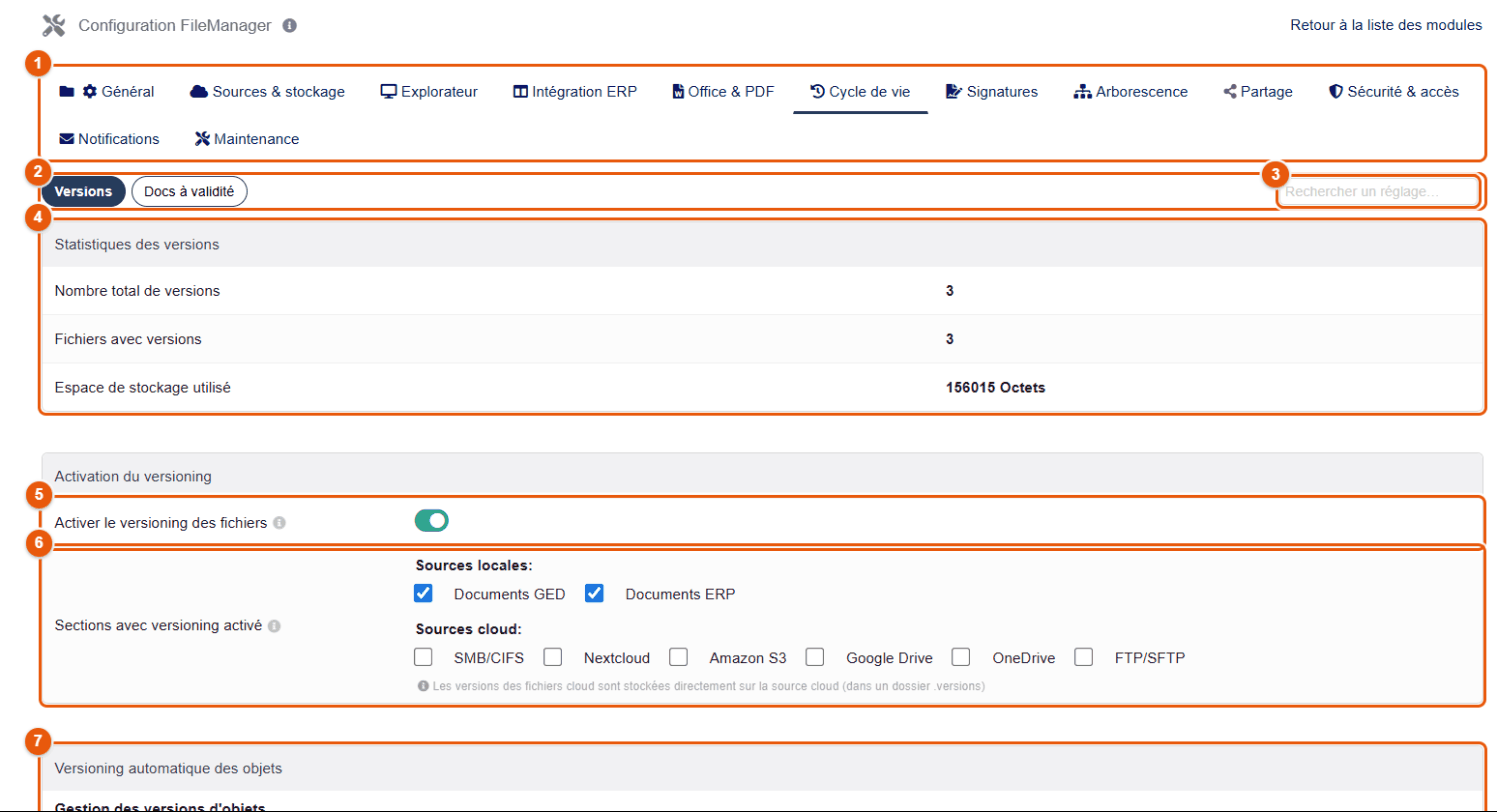Click info icon beside Sections avec versioning activé
This screenshot has width=1497, height=812.
[274, 626]
